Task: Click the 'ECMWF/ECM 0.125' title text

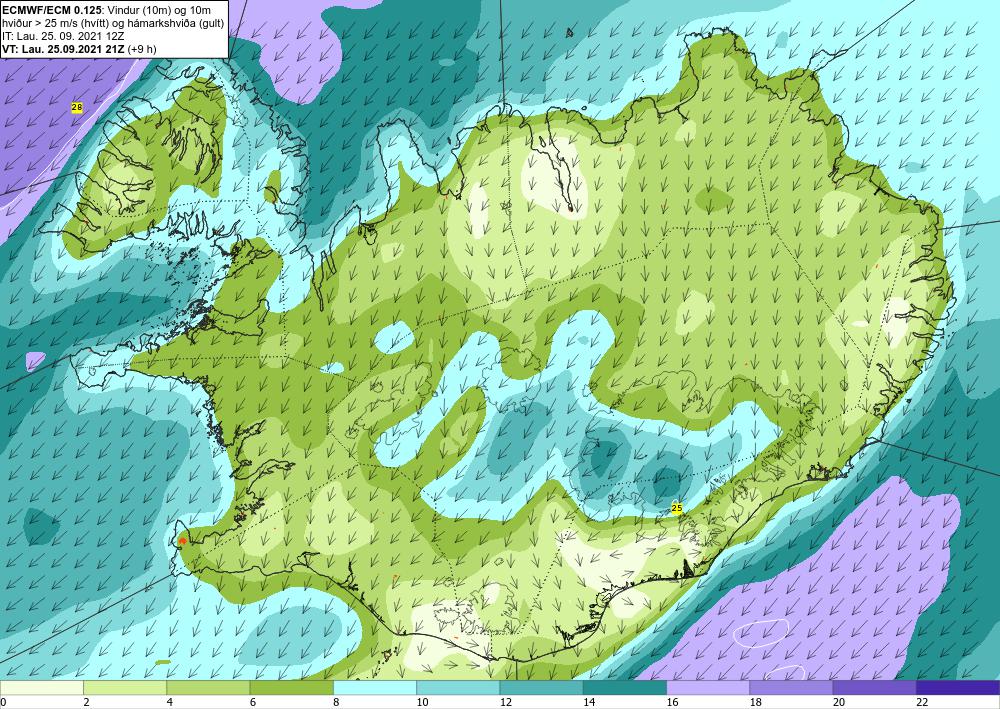Action: (x=52, y=10)
